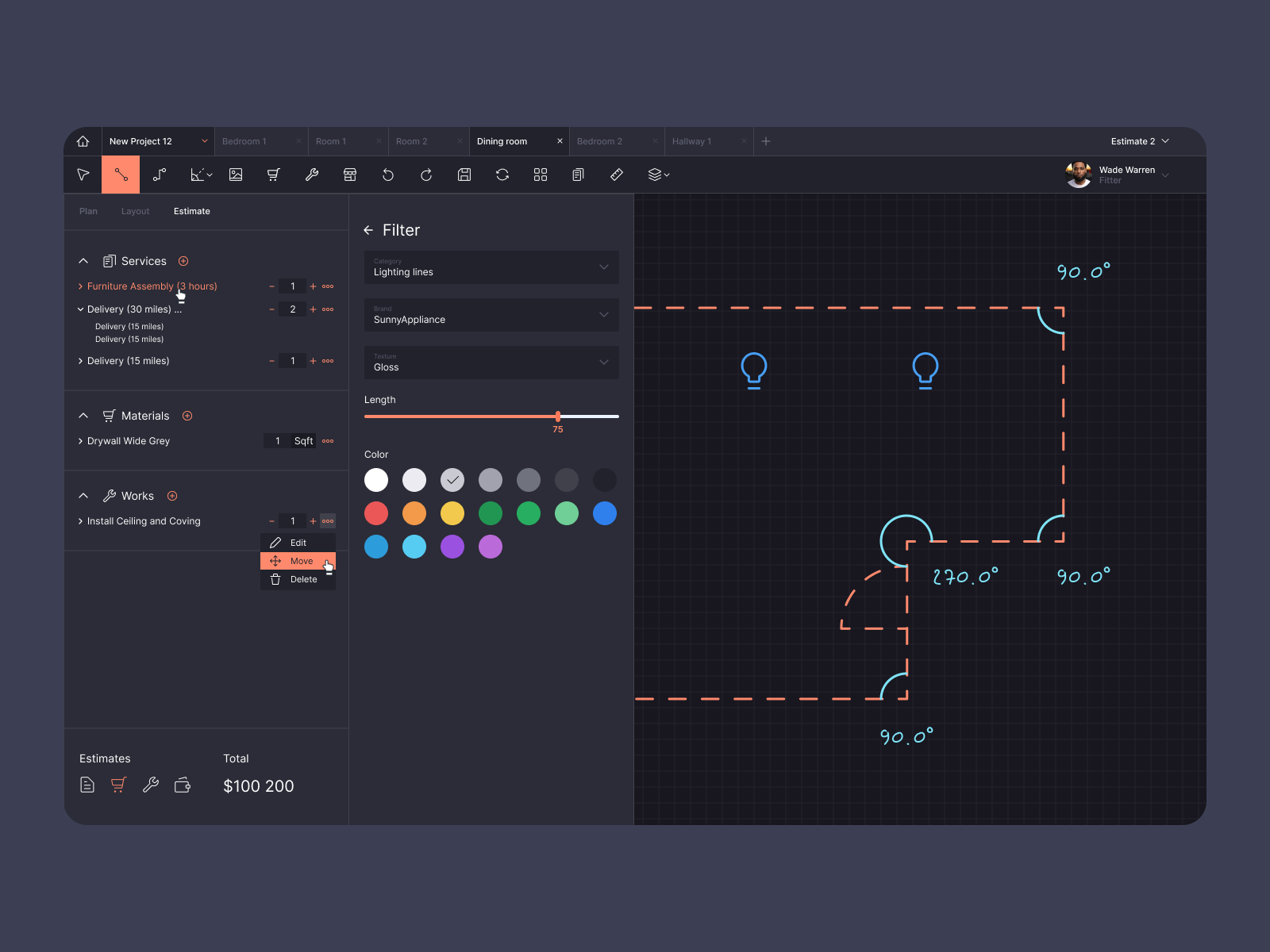Select the line drawing tool in the toolbar
The image size is (1270, 952).
tap(121, 175)
